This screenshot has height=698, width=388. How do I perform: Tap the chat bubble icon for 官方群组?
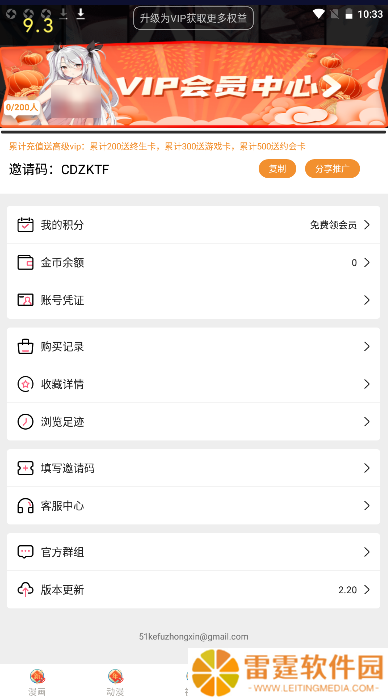(x=25, y=552)
